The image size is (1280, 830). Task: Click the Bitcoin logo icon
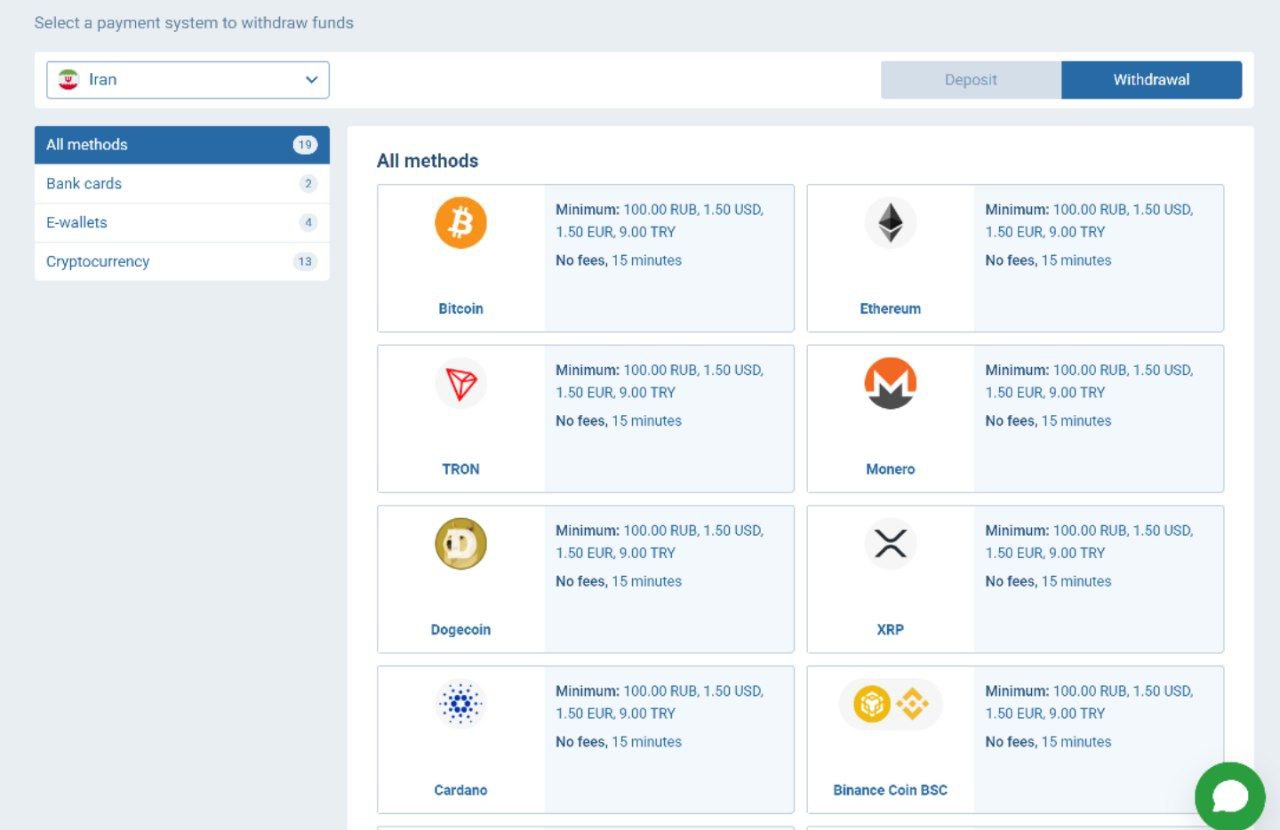click(460, 222)
